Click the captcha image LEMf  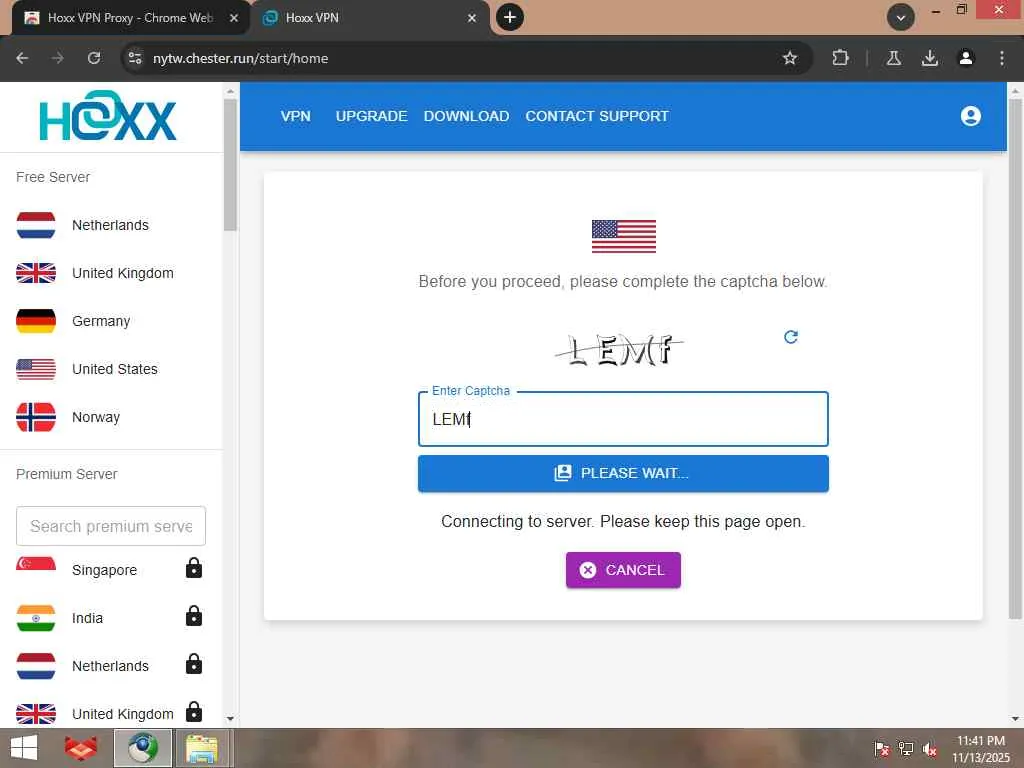click(x=618, y=350)
